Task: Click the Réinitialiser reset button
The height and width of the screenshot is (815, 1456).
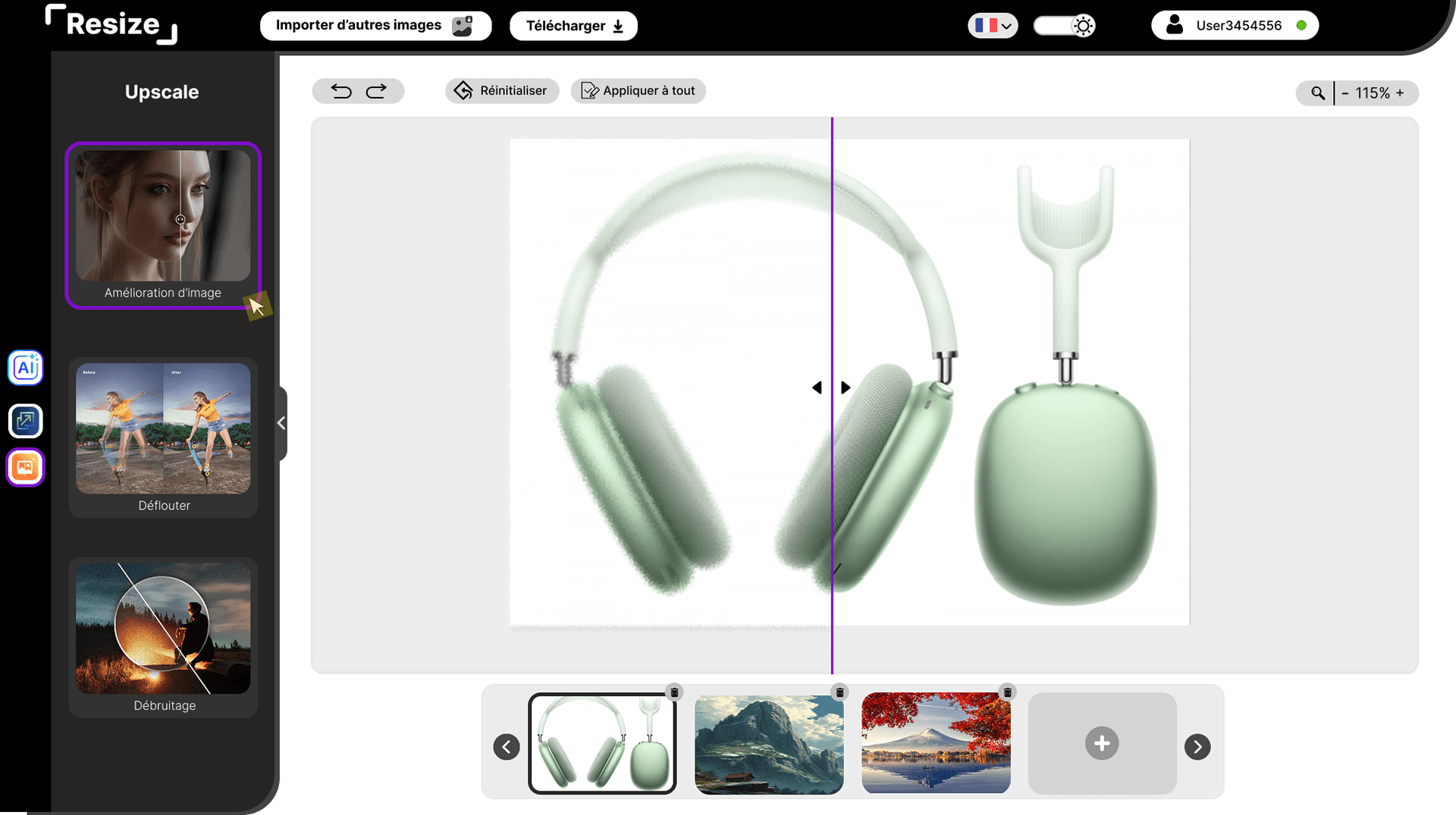Action: coord(502,91)
